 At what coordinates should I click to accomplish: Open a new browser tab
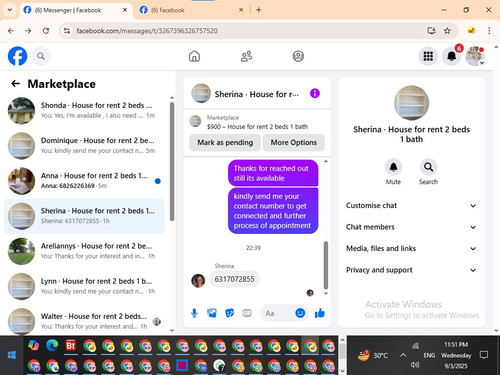pos(259,10)
